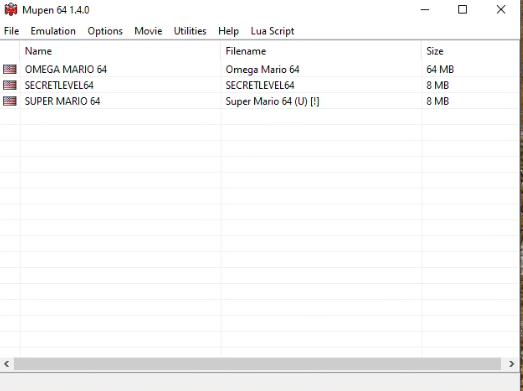The image size is (523, 391).
Task: Select the SUPER MARIO 64 ROM name
Action: click(x=62, y=101)
